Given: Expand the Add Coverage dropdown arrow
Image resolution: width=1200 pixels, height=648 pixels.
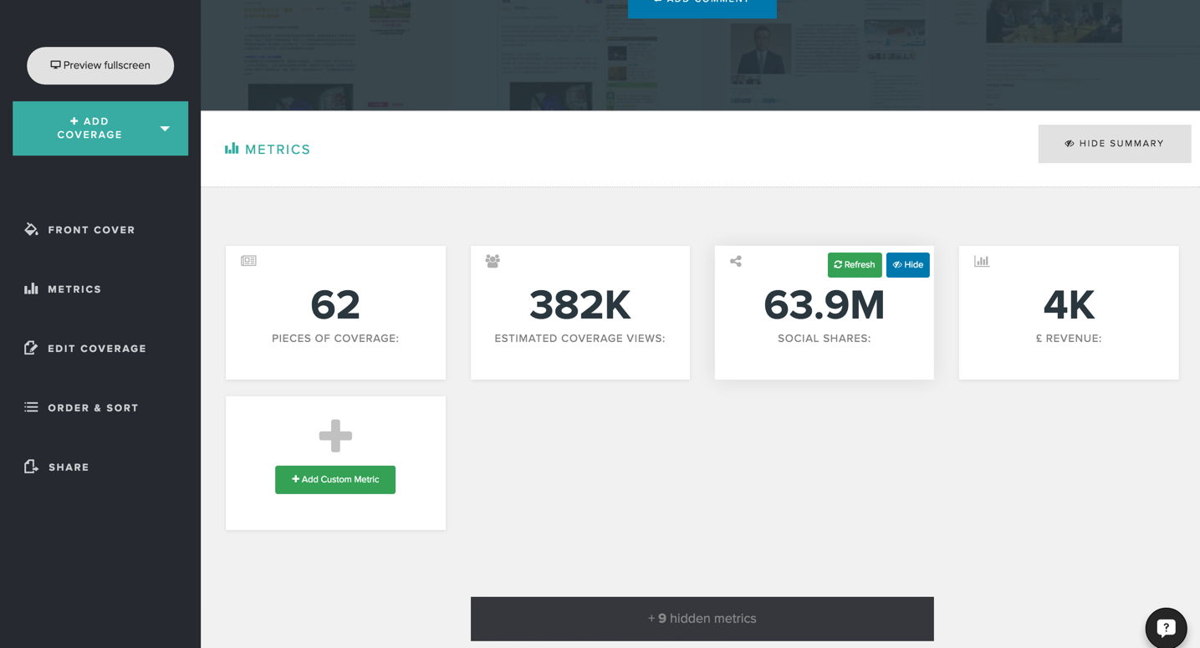Looking at the screenshot, I should coord(165,129).
